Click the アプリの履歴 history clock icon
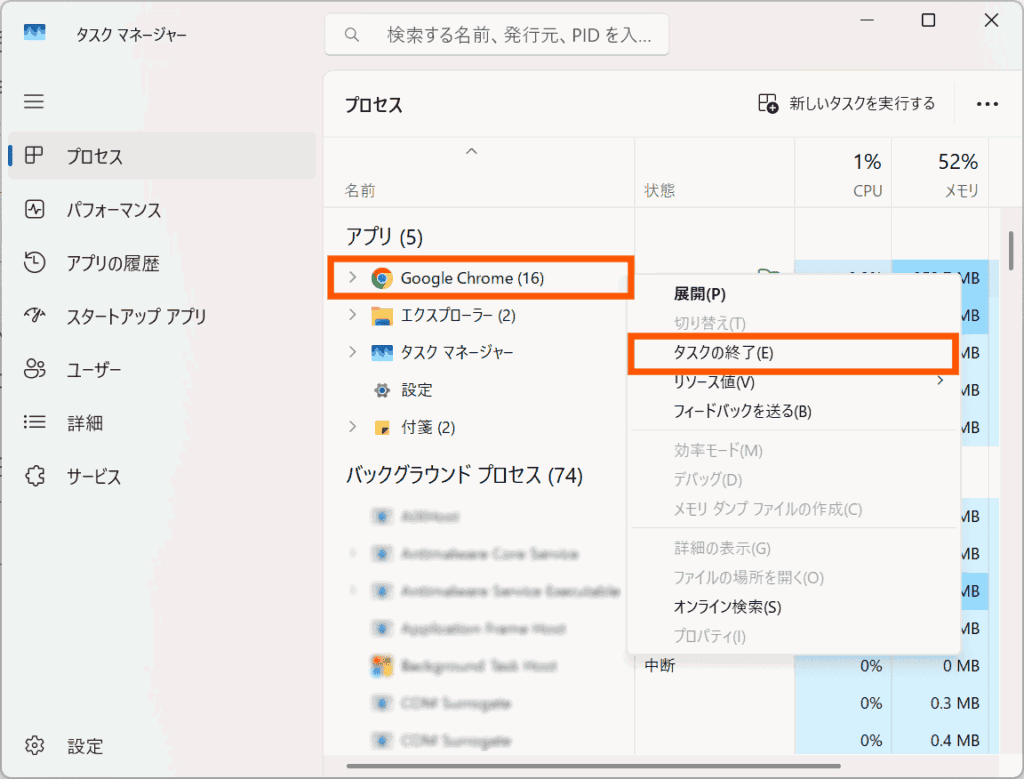1024x779 pixels. (x=34, y=262)
